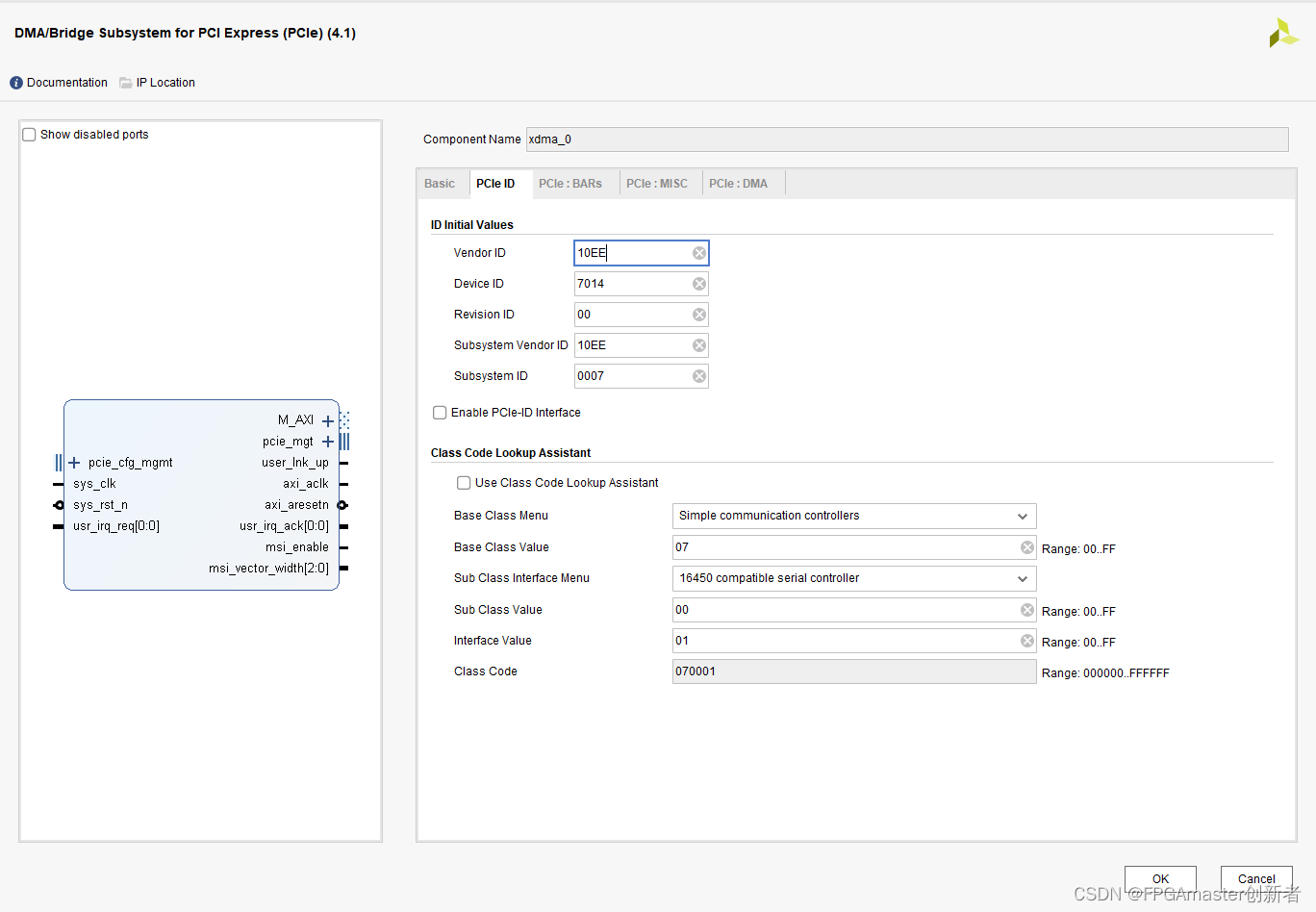The height and width of the screenshot is (912, 1316).
Task: Clear the Sub Class Value field
Action: (1027, 610)
